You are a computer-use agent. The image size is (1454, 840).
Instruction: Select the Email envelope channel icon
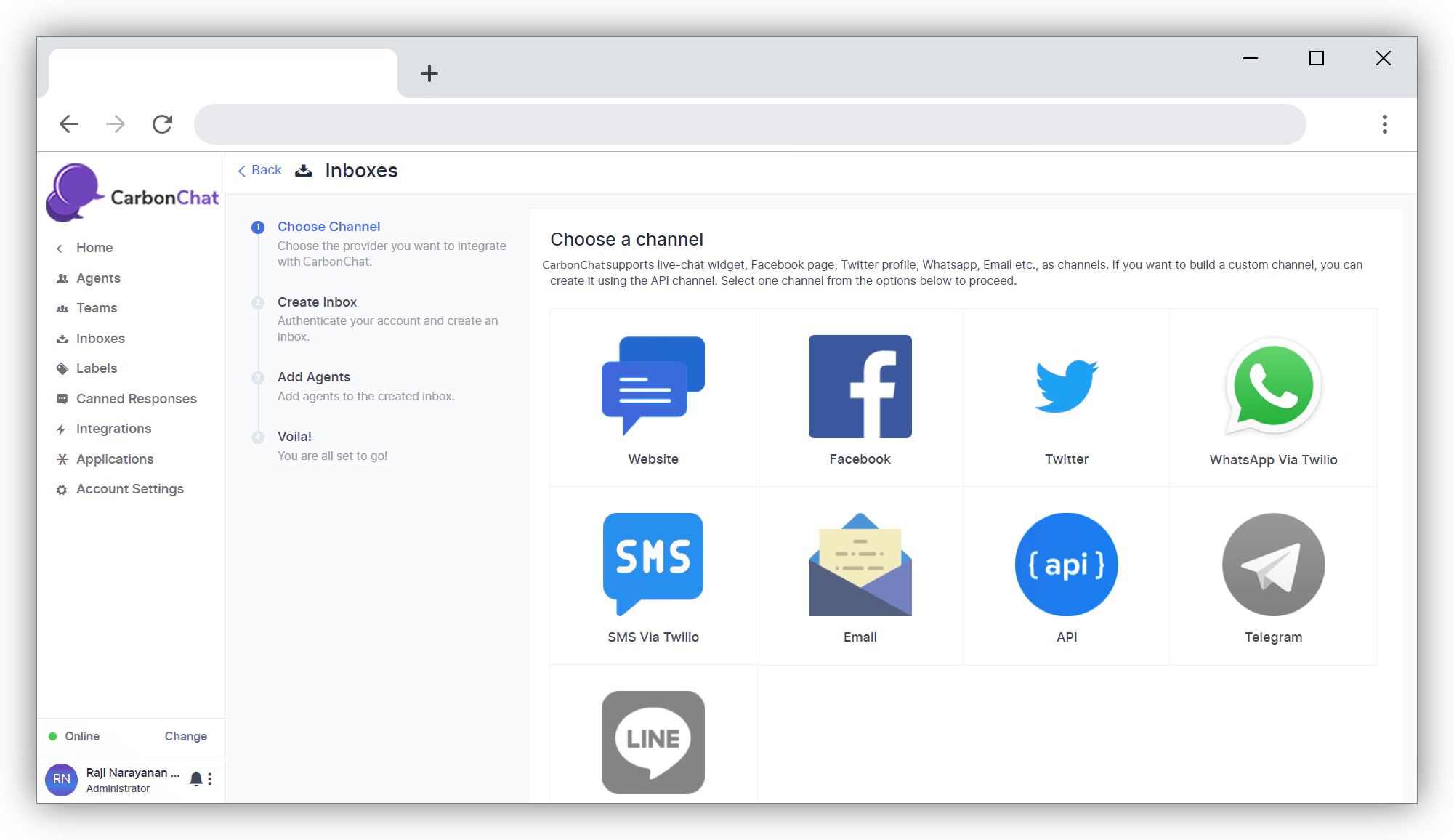click(860, 564)
